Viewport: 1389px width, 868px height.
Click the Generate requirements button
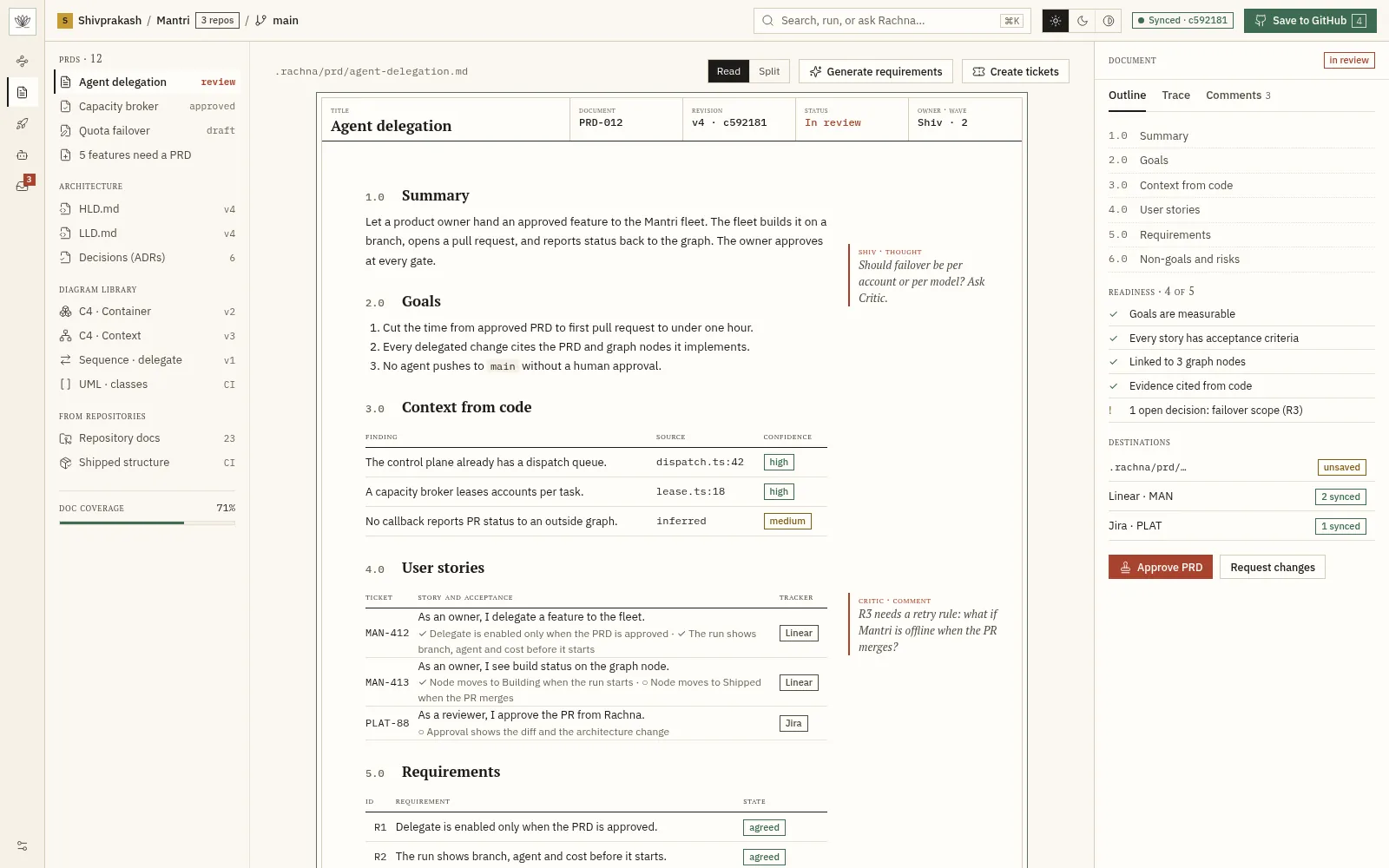pyautogui.click(x=876, y=71)
